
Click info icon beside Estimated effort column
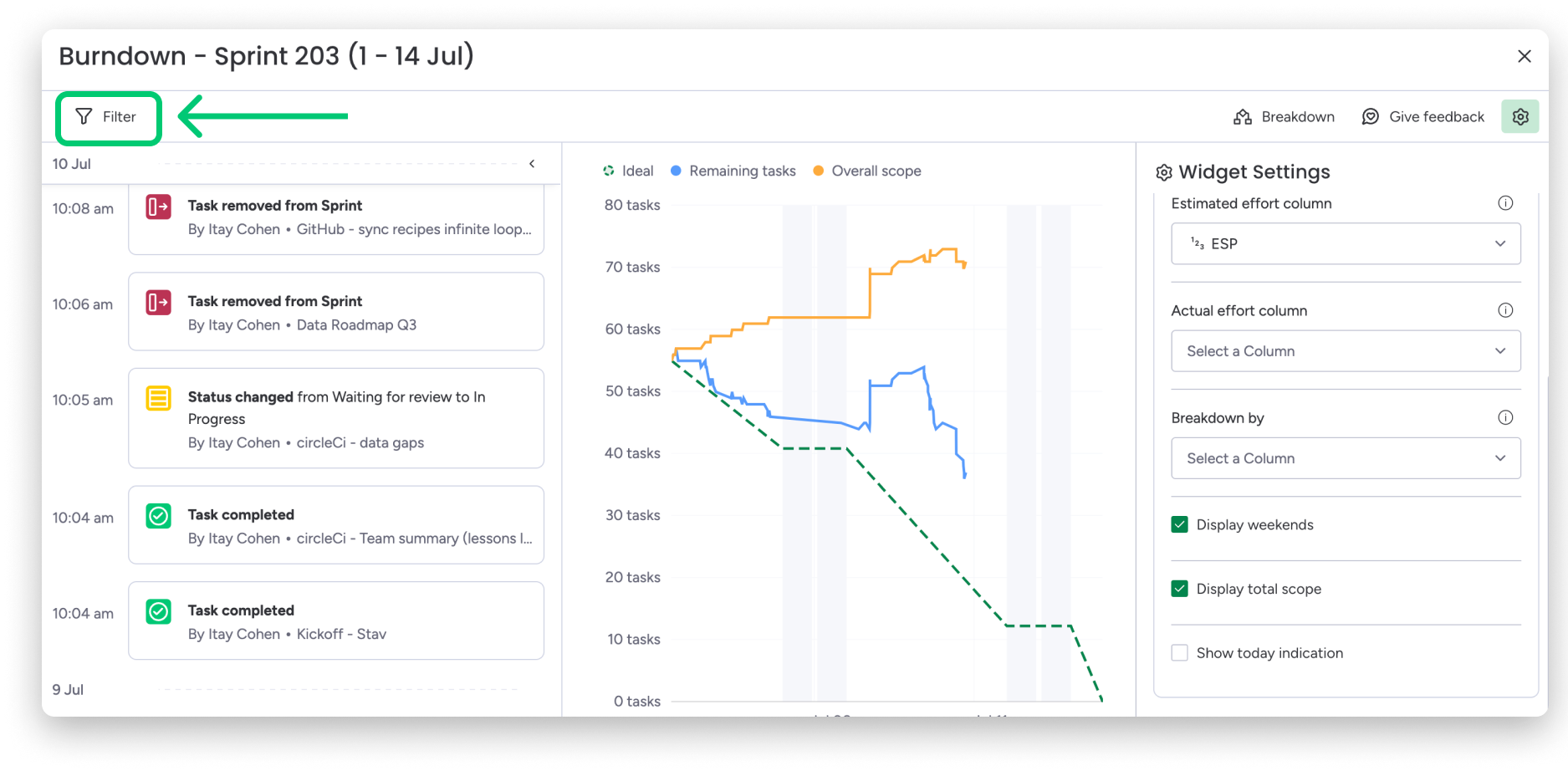coord(1505,203)
